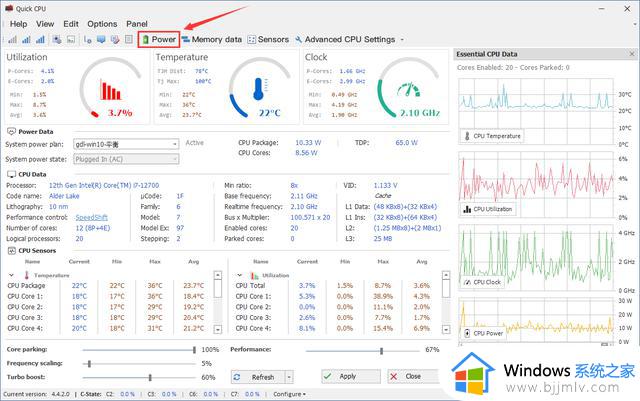Click the Refresh button
This screenshot has width=640, height=401.
pos(258,377)
